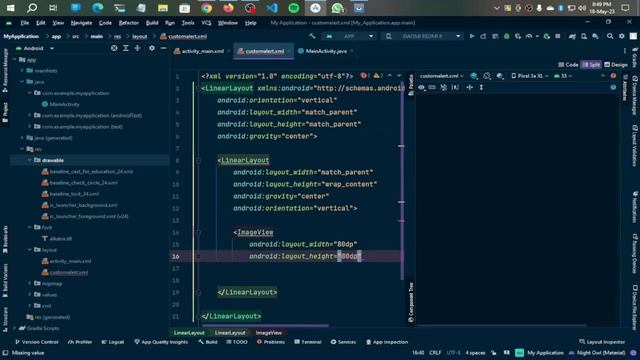Image resolution: width=640 pixels, height=360 pixels.
Task: Open the File menu
Action: click(24, 23)
